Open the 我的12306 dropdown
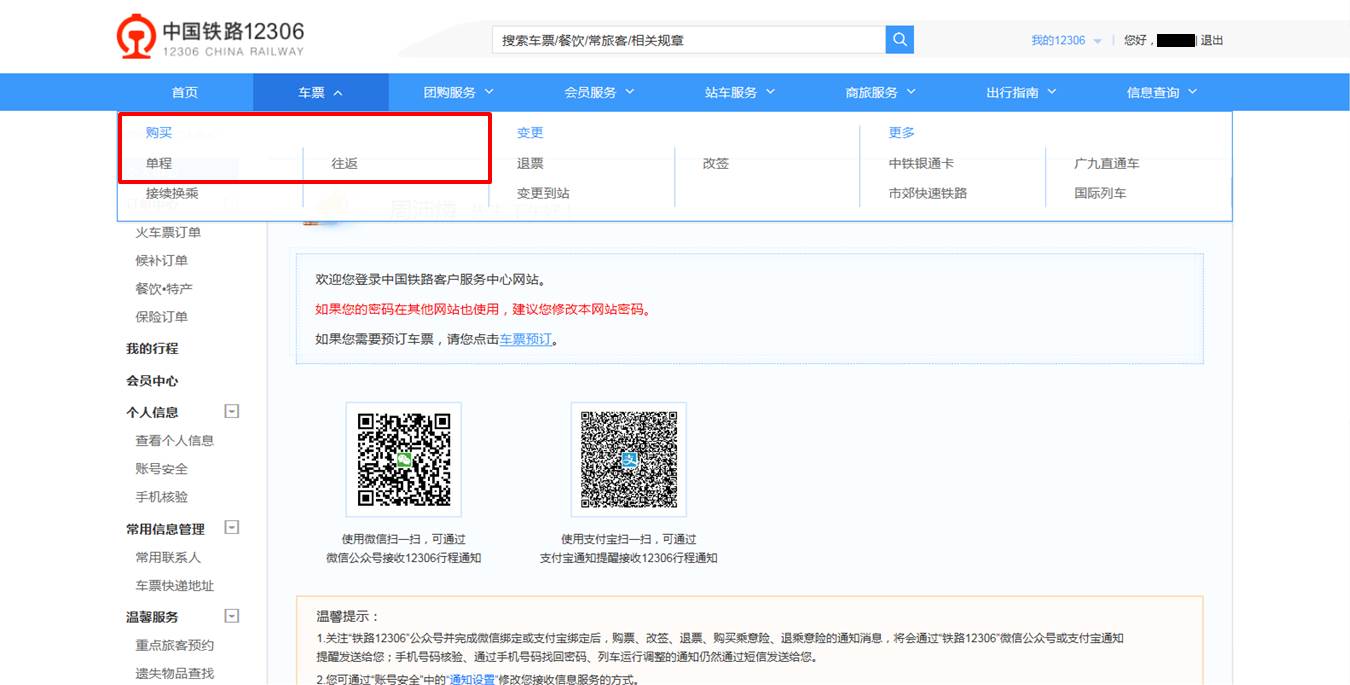The image size is (1350, 685). click(x=1065, y=41)
